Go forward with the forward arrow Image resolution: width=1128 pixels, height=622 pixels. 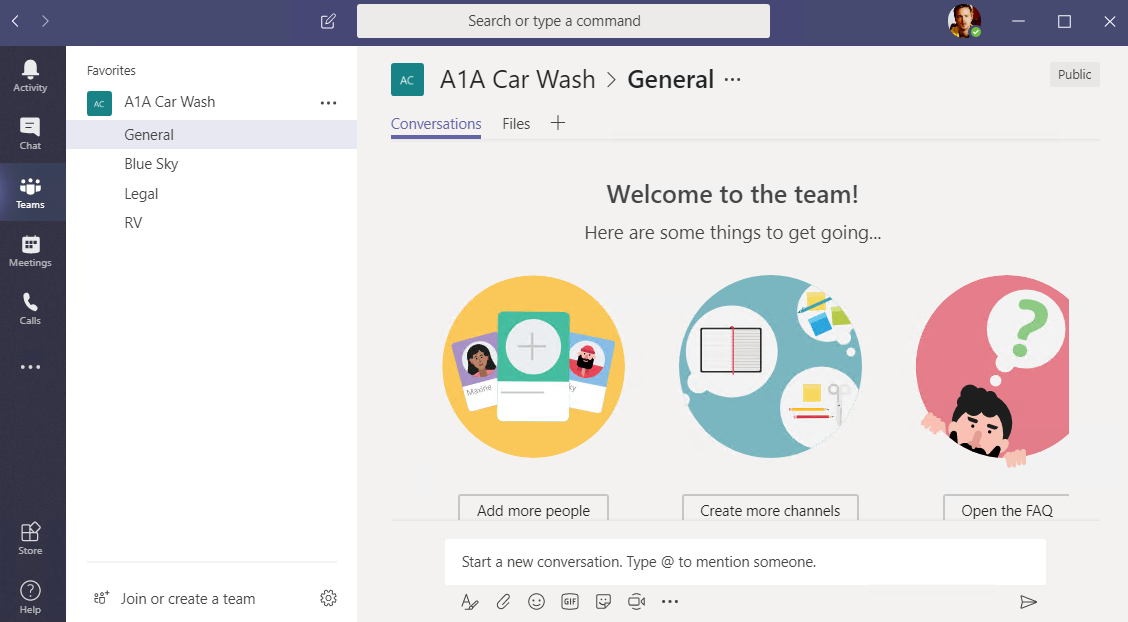pos(45,21)
